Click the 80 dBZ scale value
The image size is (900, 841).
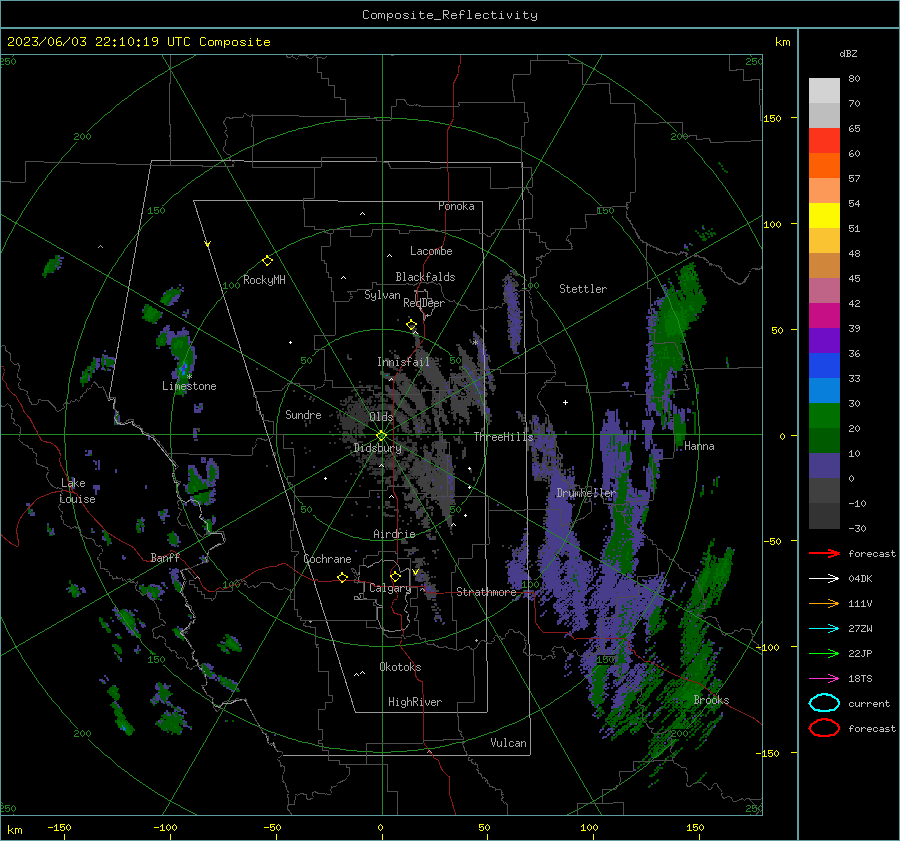pos(854,79)
